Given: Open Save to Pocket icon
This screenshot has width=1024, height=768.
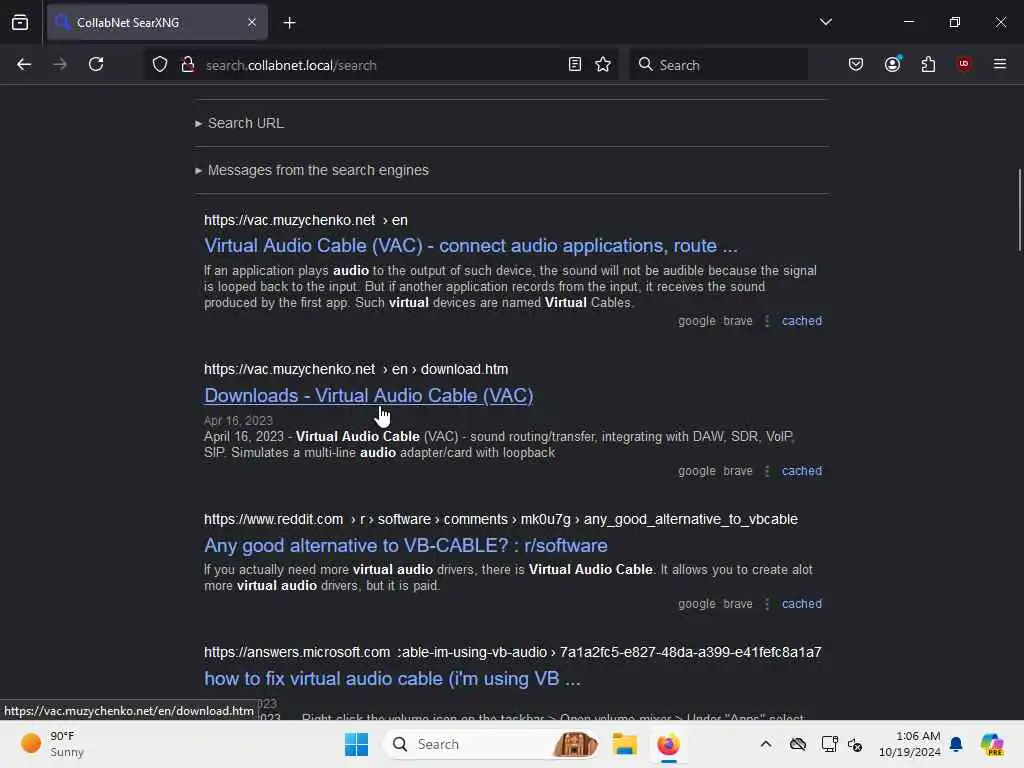Looking at the screenshot, I should (856, 65).
